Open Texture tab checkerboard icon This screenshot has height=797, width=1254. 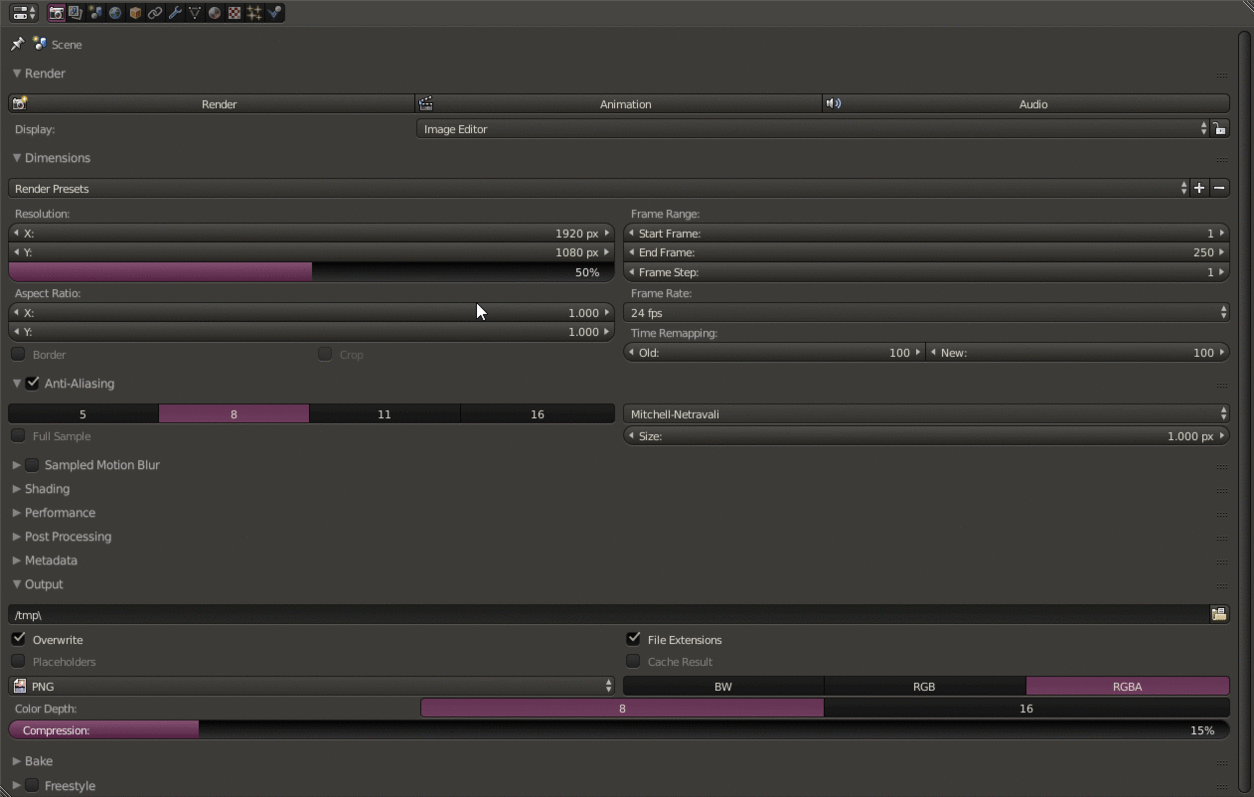pos(234,13)
